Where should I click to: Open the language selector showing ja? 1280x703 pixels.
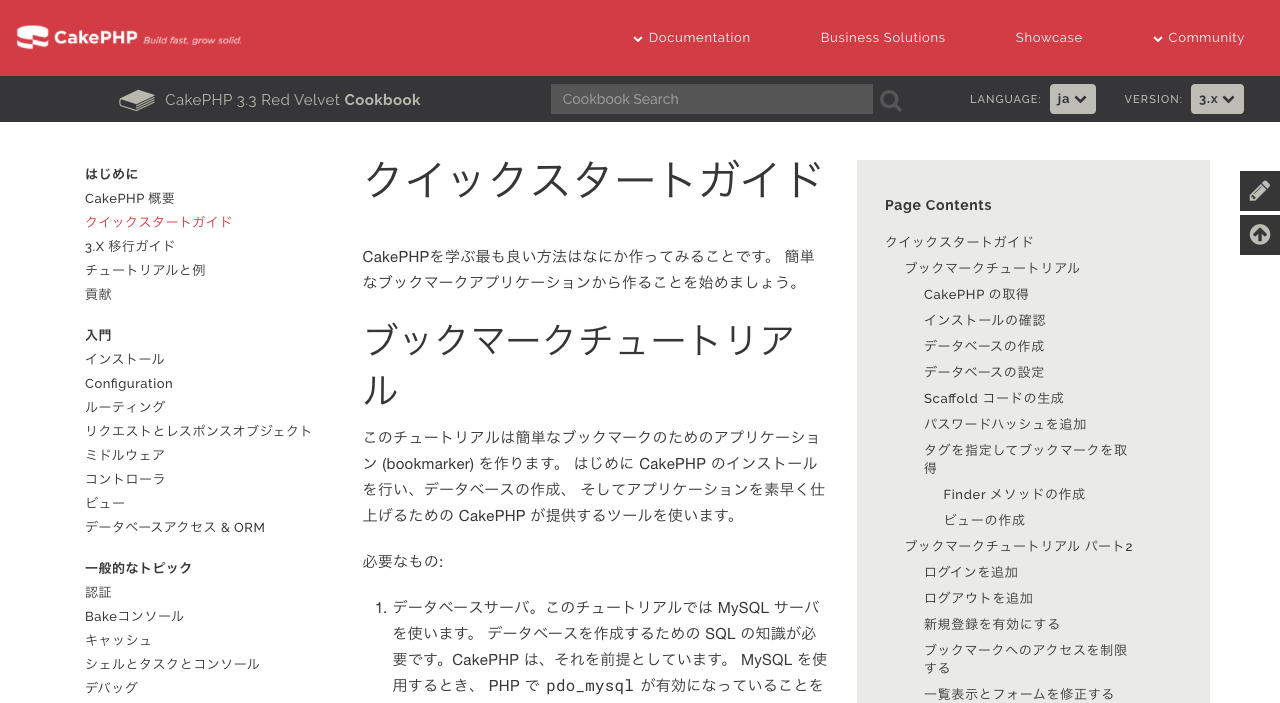[1073, 99]
